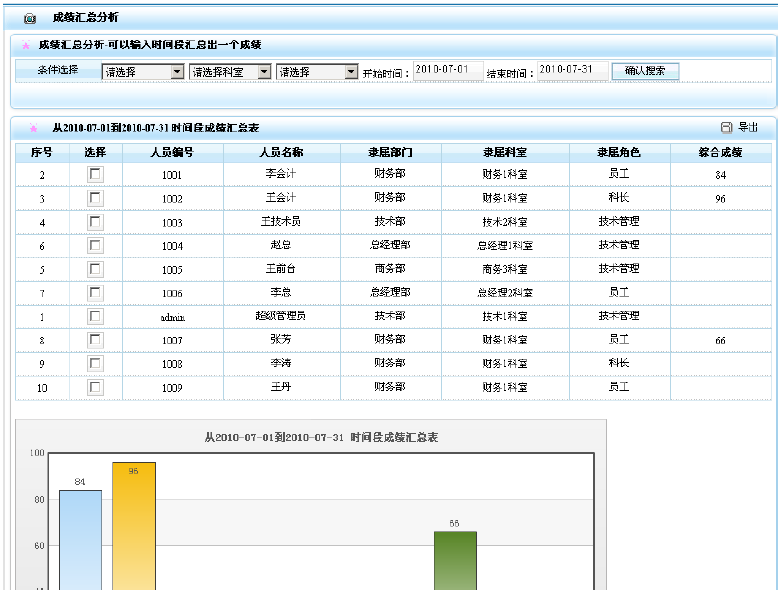The image size is (781, 594).
Task: Click the score cell 96 for 王会计
Action: tap(720, 199)
